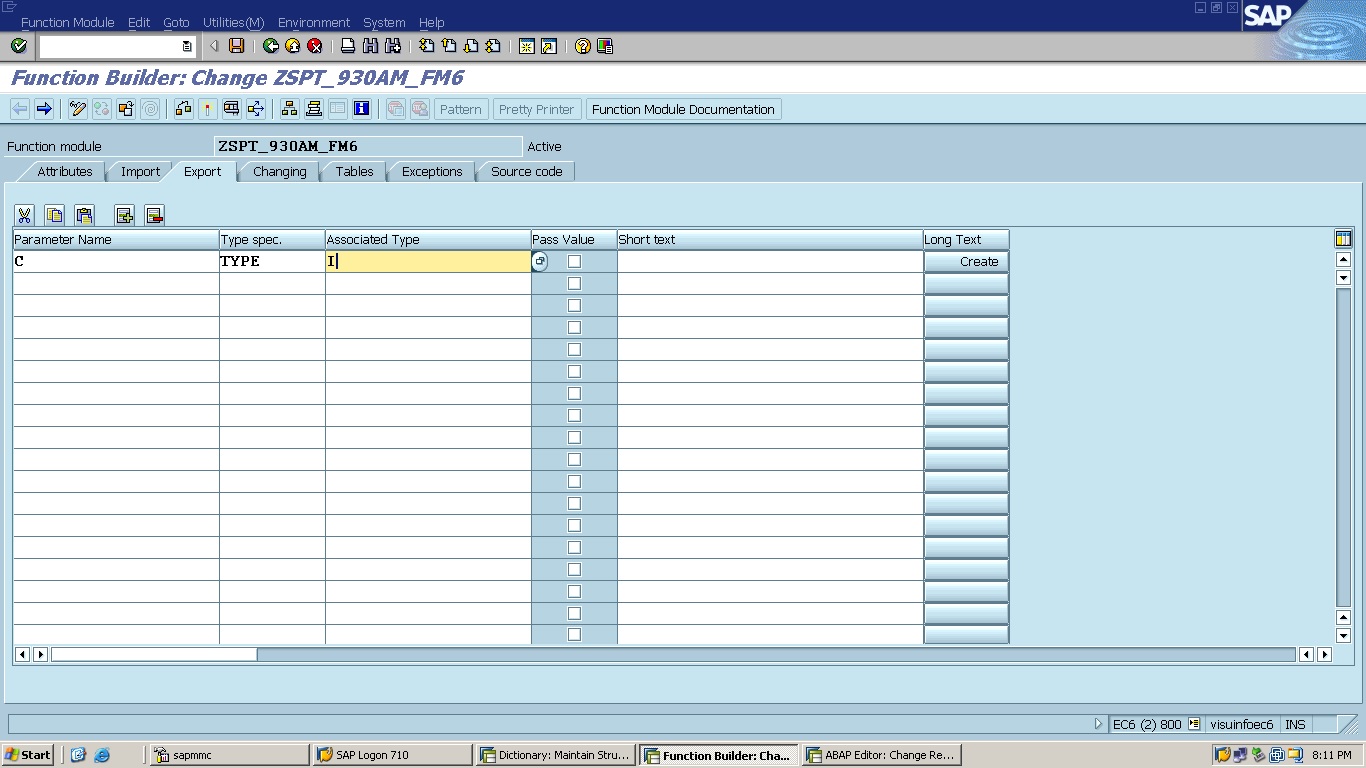
Task: Switch to the Source code tab
Action: (526, 172)
